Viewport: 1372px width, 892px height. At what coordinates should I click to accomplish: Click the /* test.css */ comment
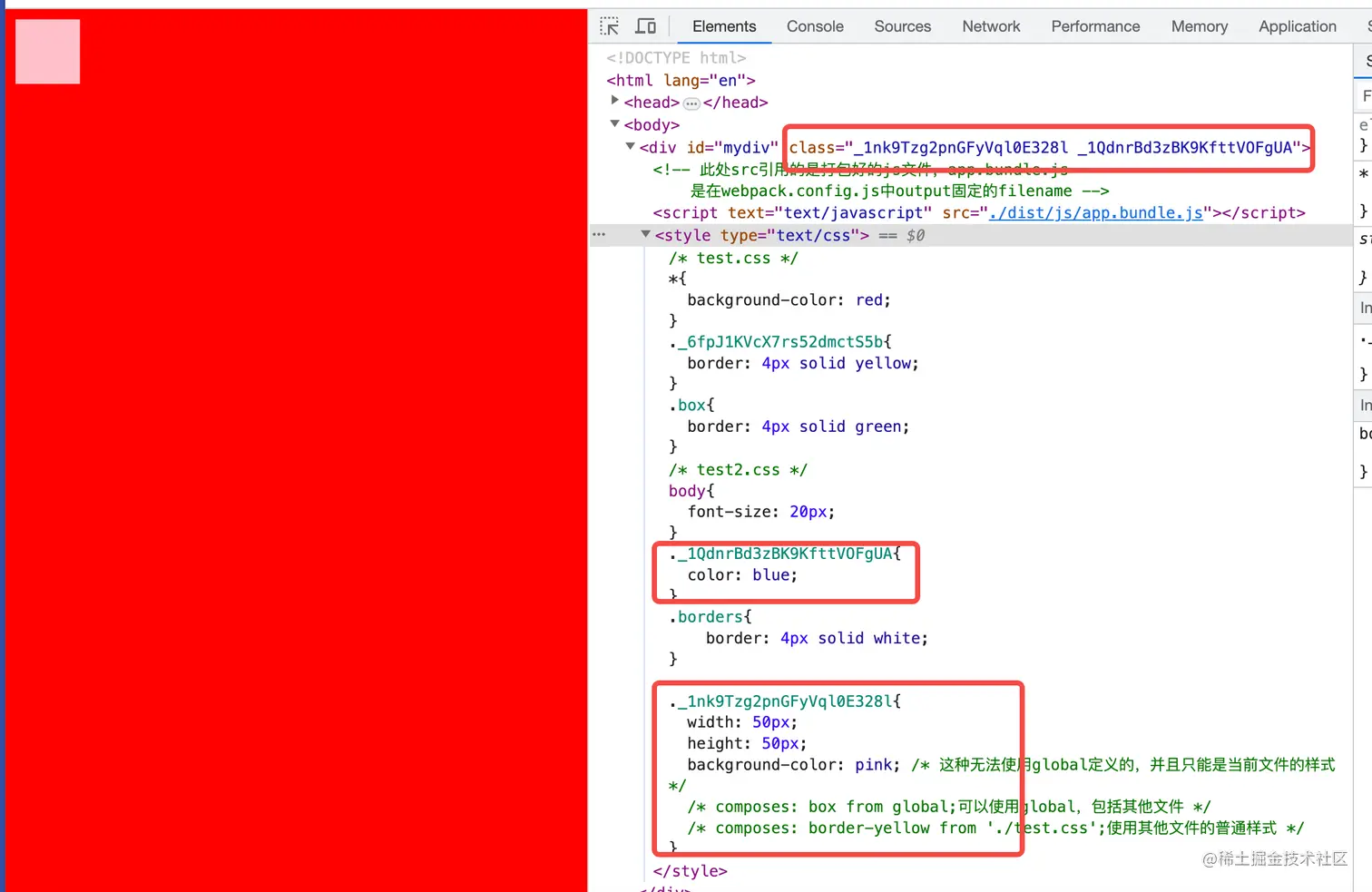click(733, 258)
